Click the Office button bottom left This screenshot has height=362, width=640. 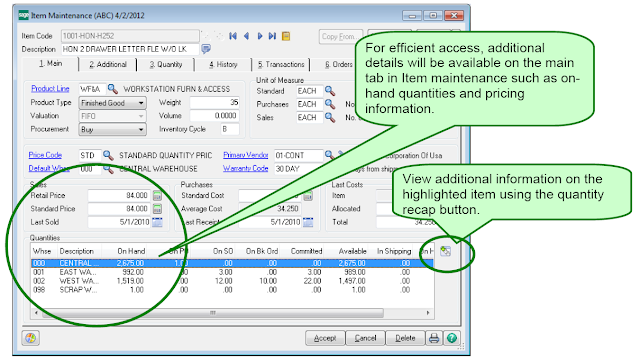click(x=31, y=338)
